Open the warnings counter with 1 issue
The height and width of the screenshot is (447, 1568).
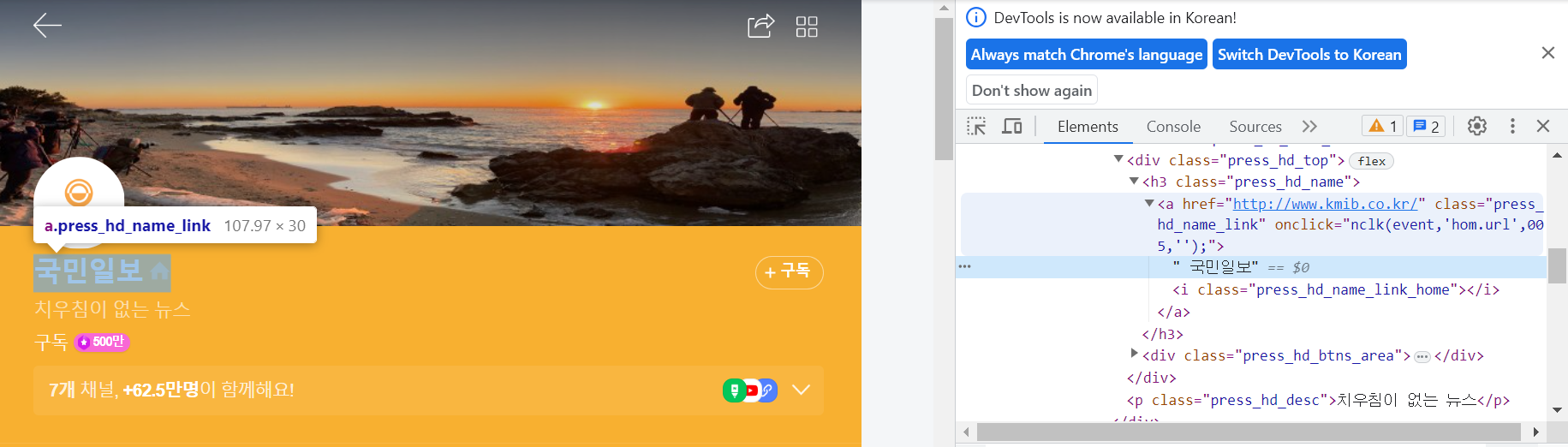point(1382,126)
